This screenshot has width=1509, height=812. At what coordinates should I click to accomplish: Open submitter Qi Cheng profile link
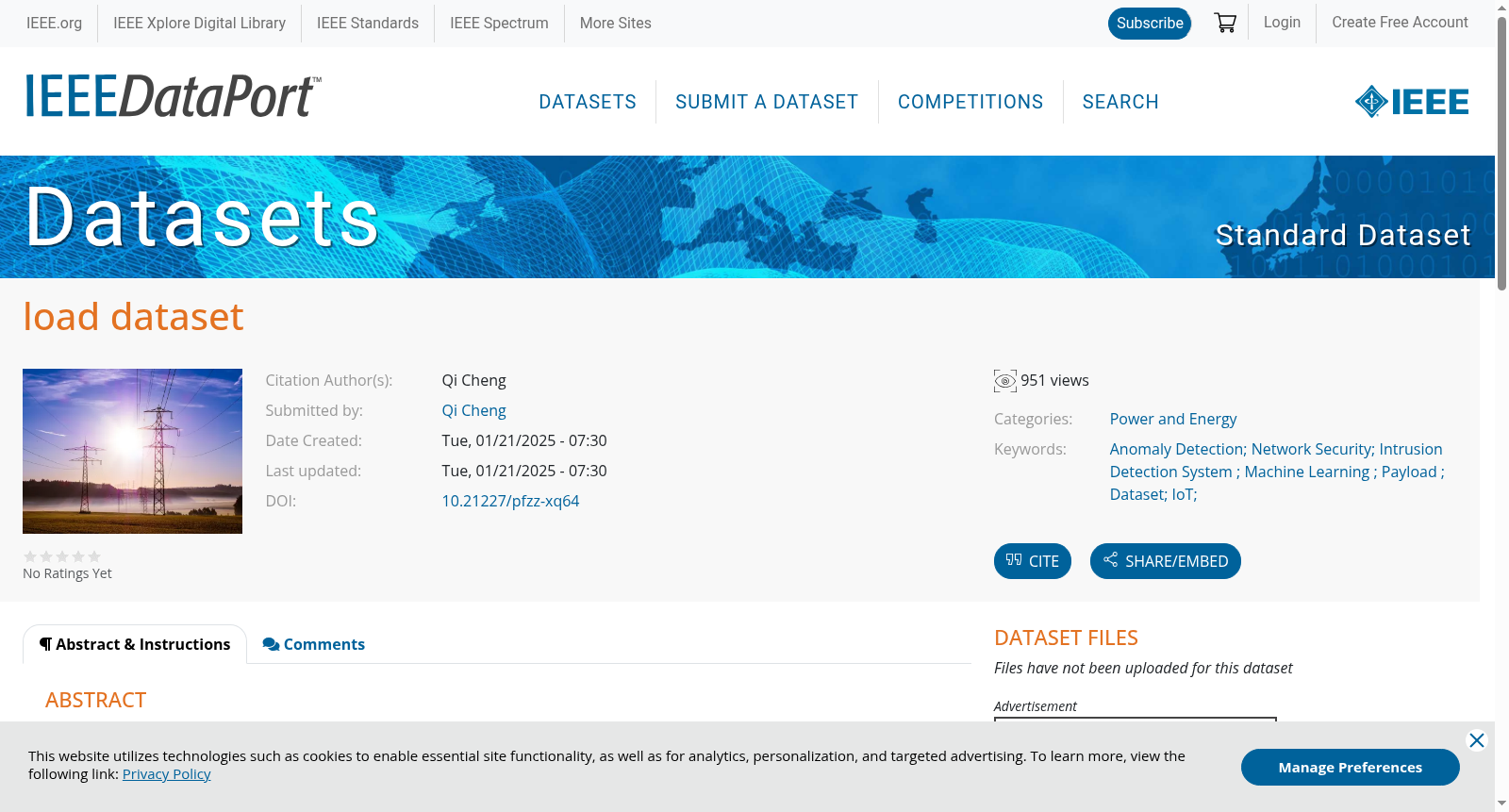[x=474, y=411]
